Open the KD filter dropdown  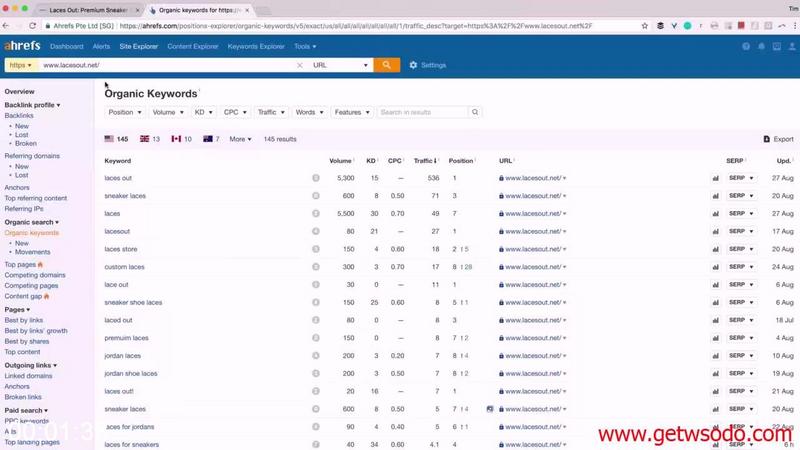point(204,112)
